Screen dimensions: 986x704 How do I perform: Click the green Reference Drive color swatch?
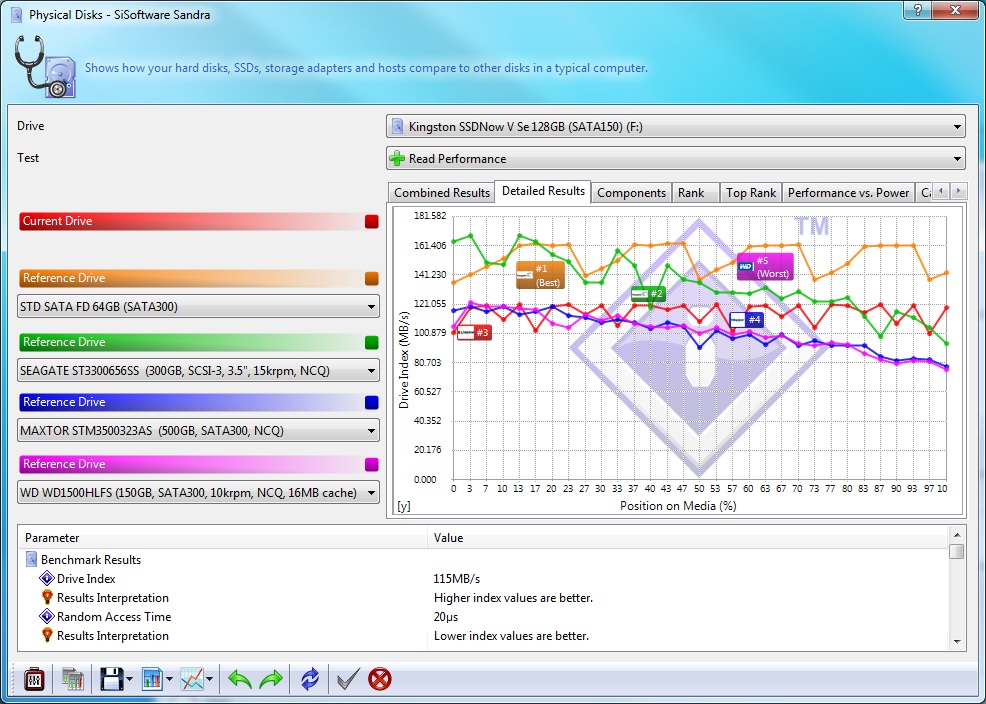(372, 343)
